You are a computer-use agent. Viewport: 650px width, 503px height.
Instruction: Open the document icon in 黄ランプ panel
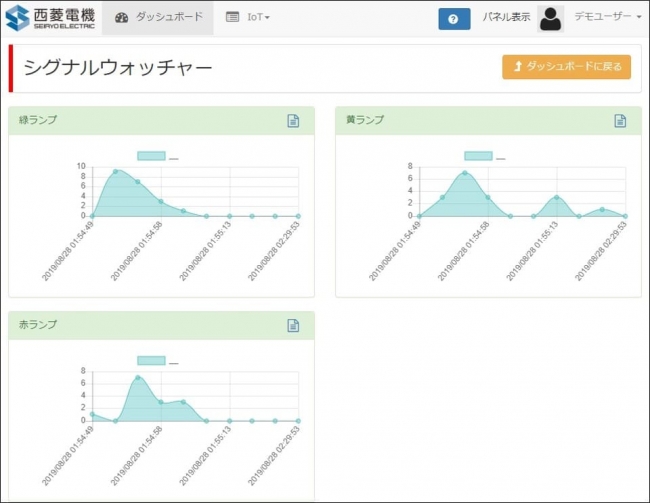pos(620,121)
